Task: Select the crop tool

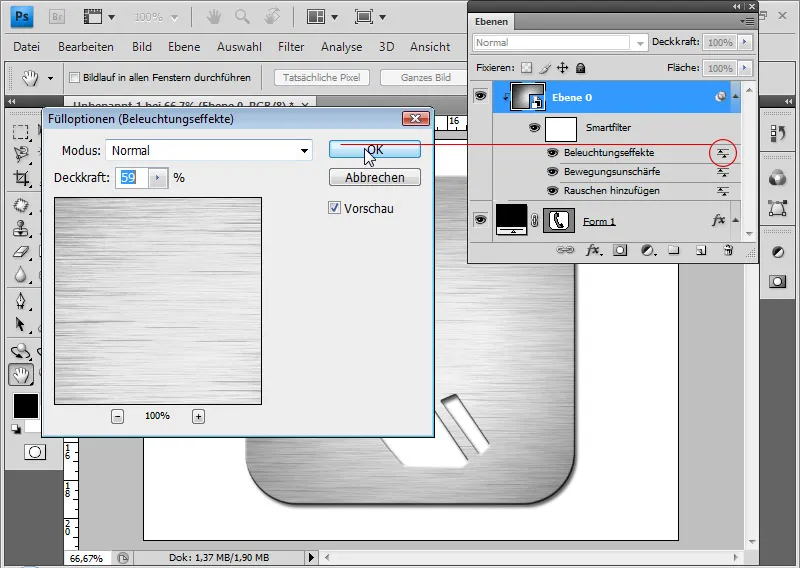Action: (x=20, y=178)
